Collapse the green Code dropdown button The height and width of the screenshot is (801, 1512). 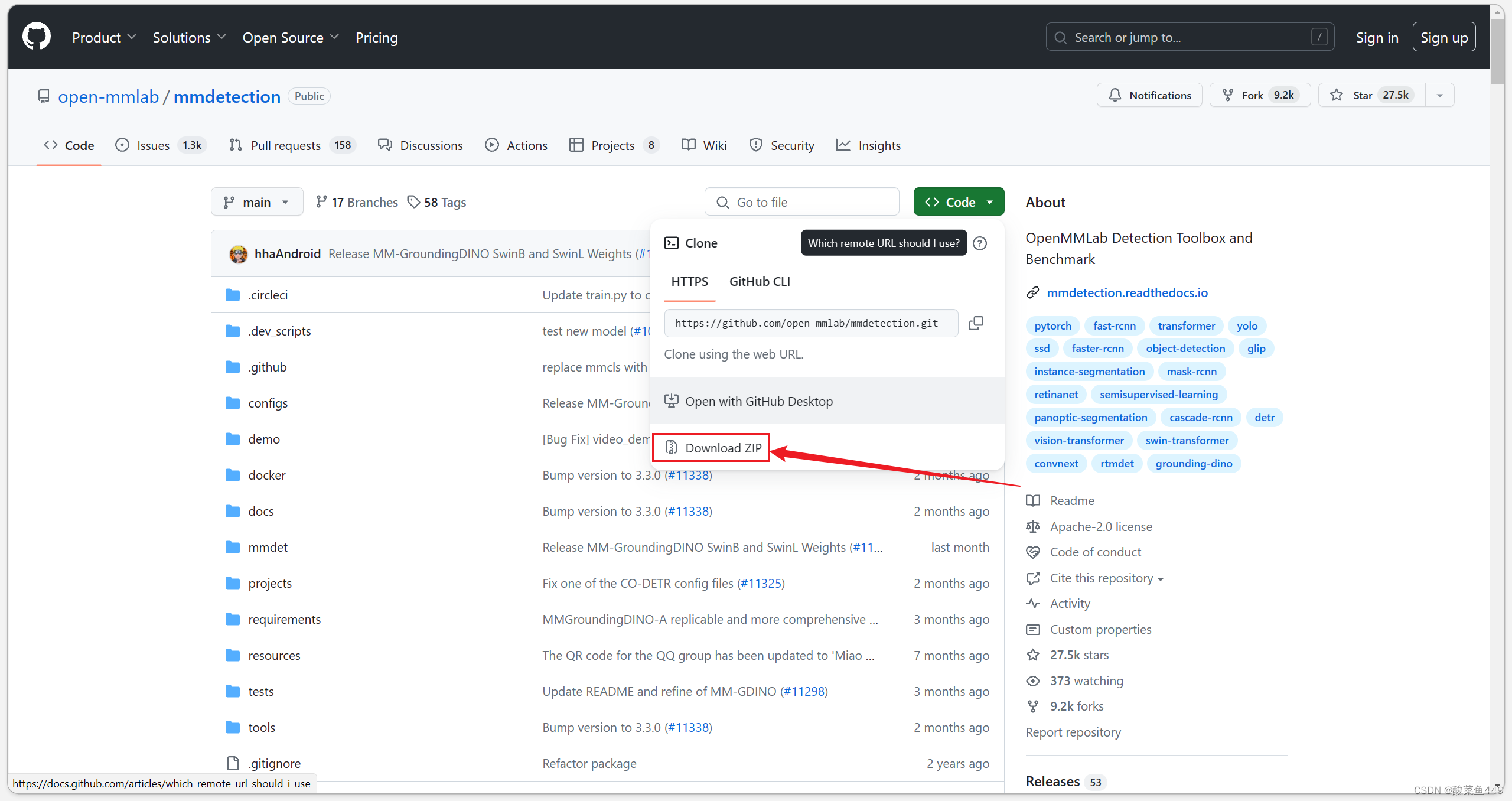[958, 202]
